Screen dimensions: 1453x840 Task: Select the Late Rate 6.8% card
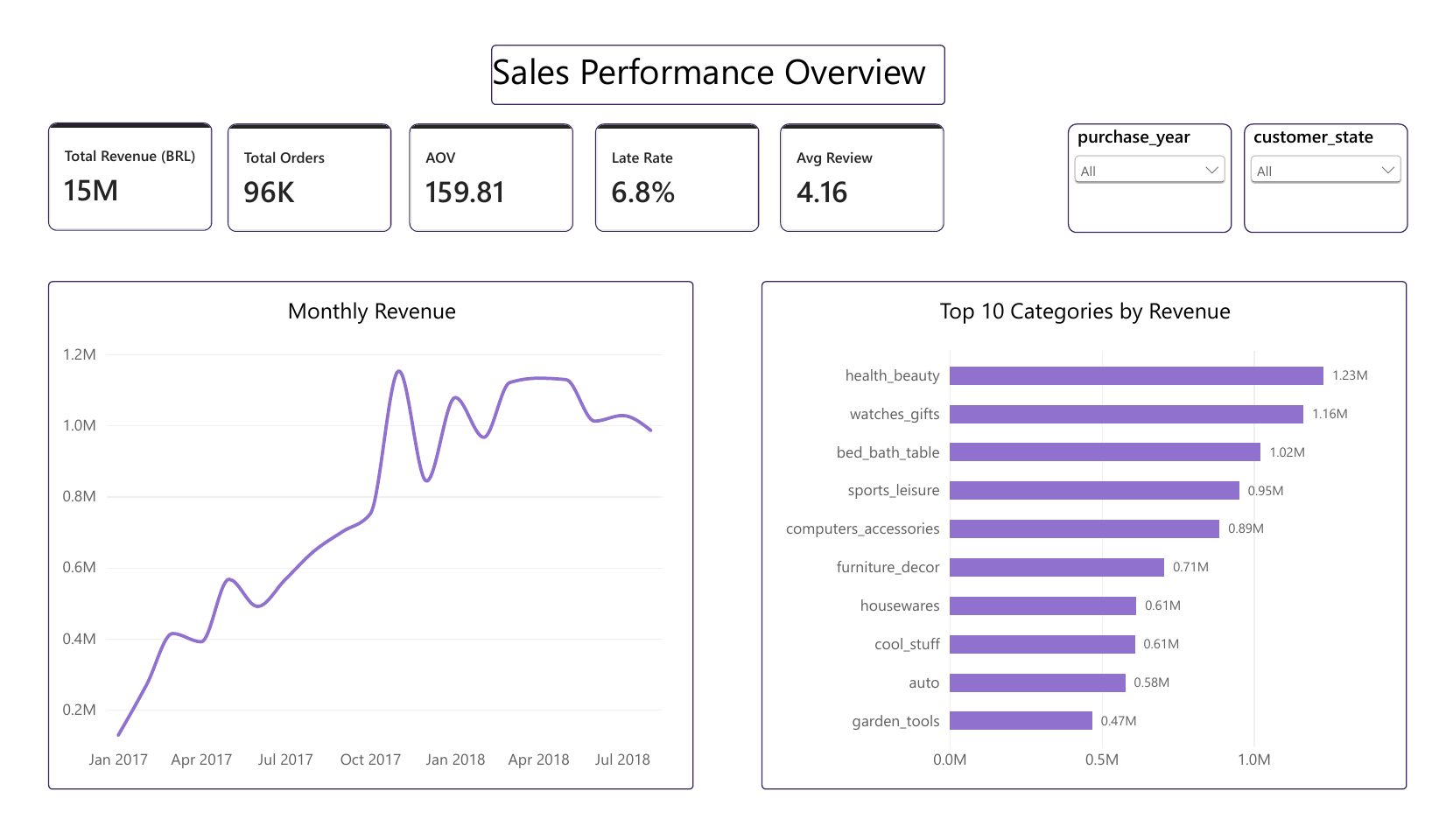tap(677, 178)
